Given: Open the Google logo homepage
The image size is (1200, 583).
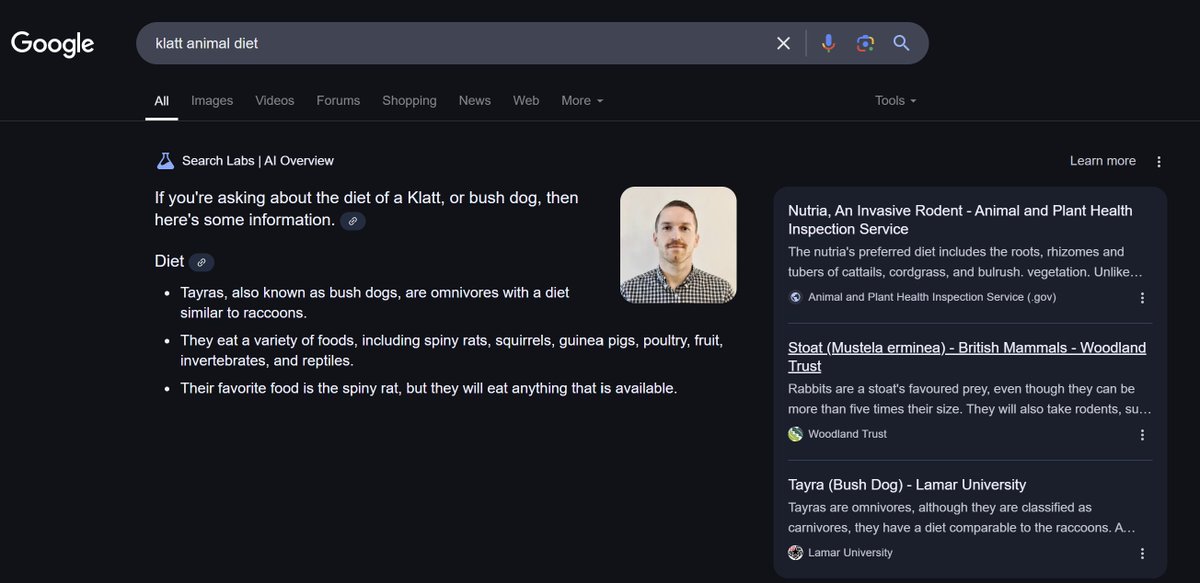Looking at the screenshot, I should (52, 43).
